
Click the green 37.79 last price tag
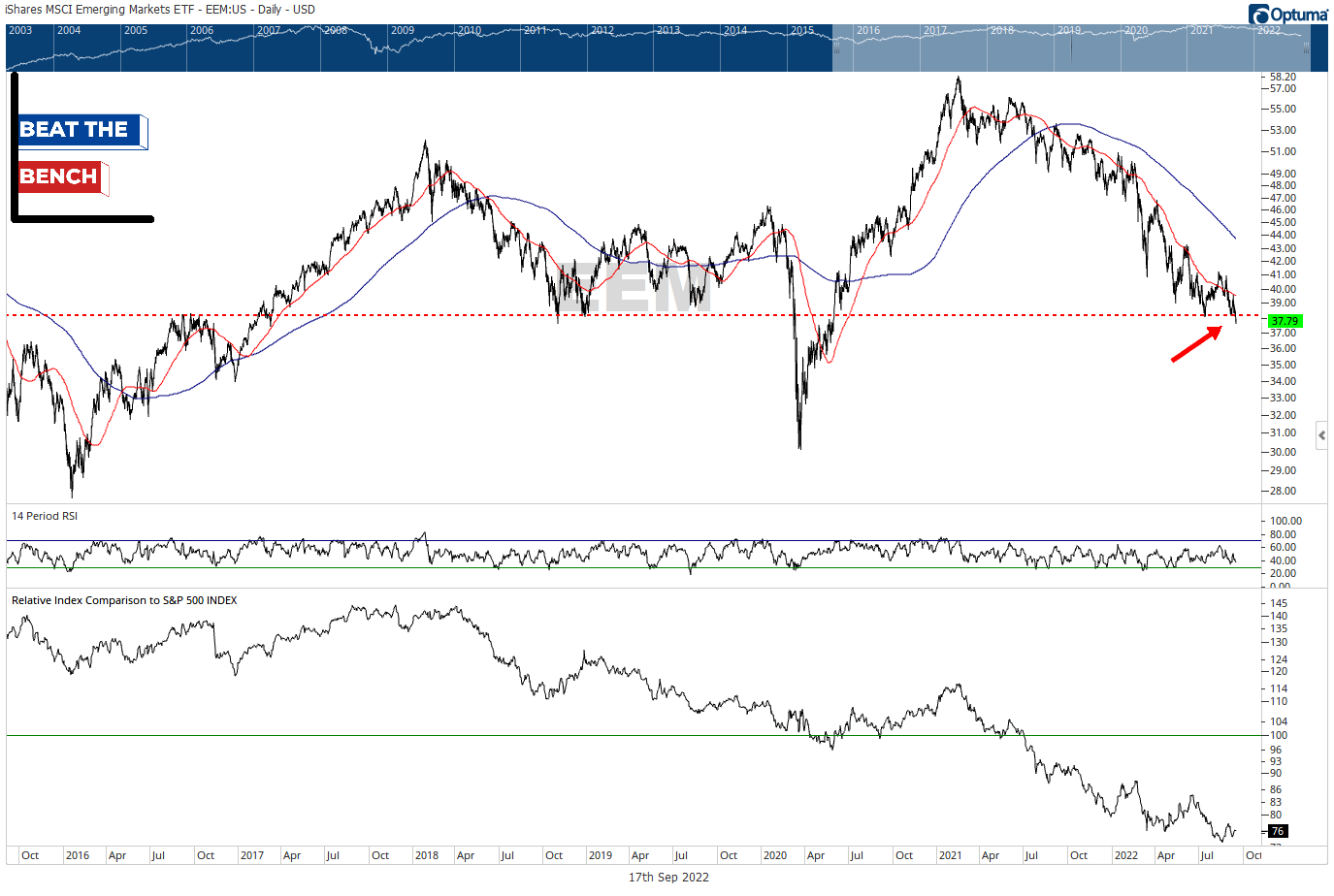pos(1285,321)
